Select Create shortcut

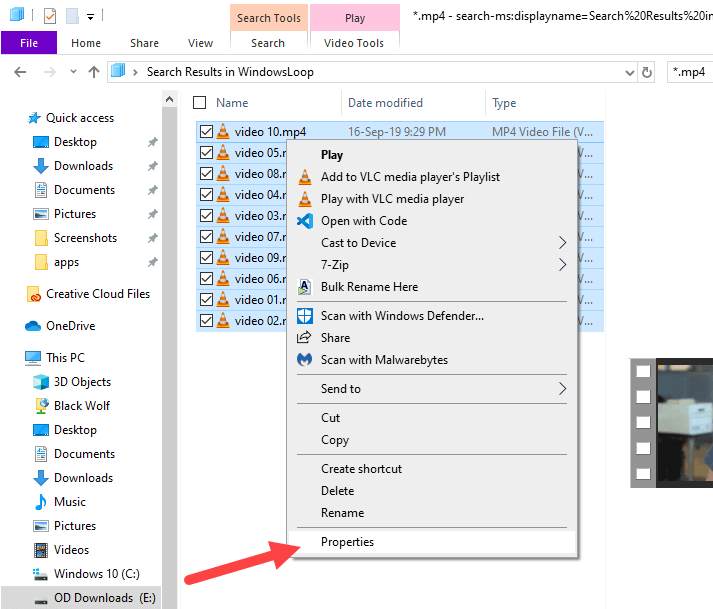click(432, 469)
